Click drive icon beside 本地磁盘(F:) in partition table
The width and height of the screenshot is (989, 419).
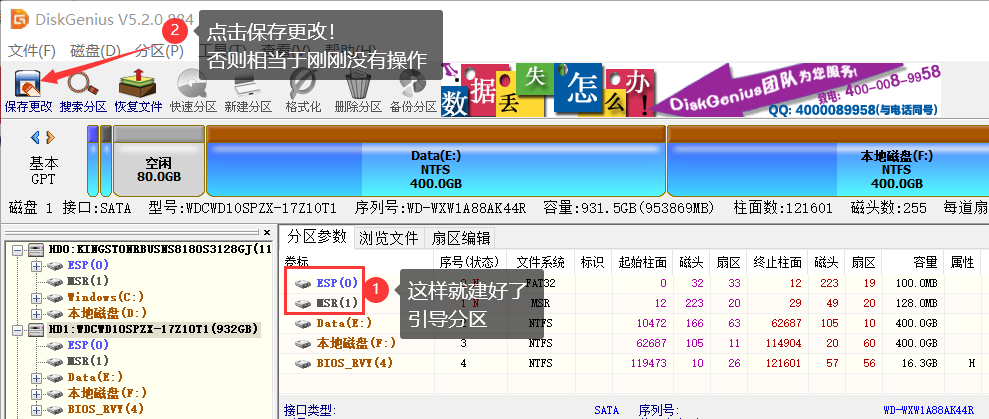pyautogui.click(x=303, y=344)
